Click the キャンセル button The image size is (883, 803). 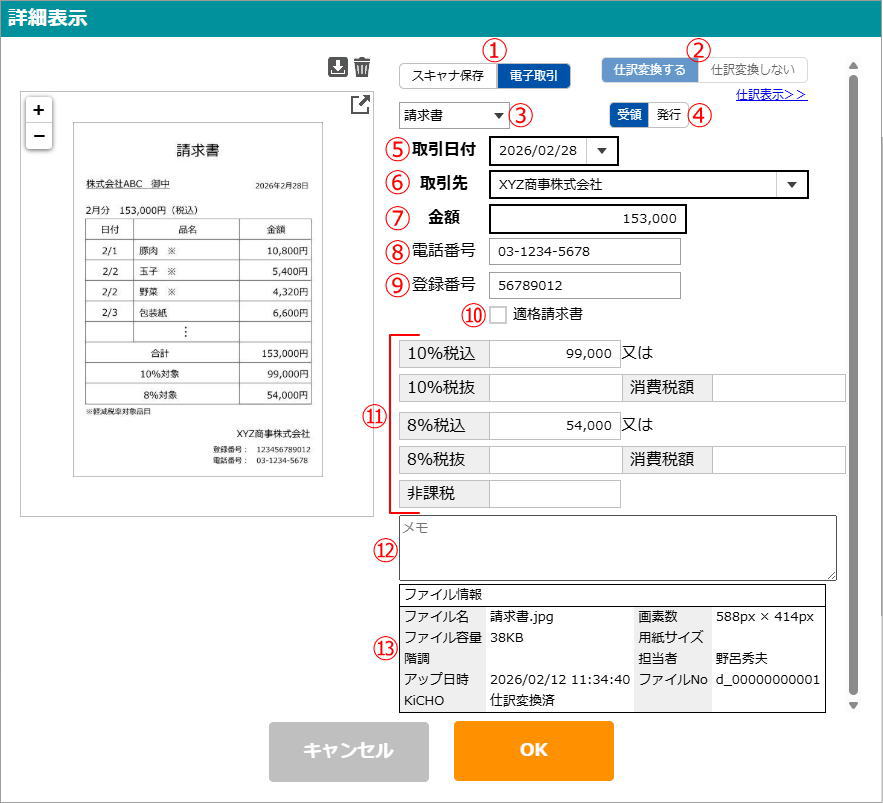coord(348,751)
